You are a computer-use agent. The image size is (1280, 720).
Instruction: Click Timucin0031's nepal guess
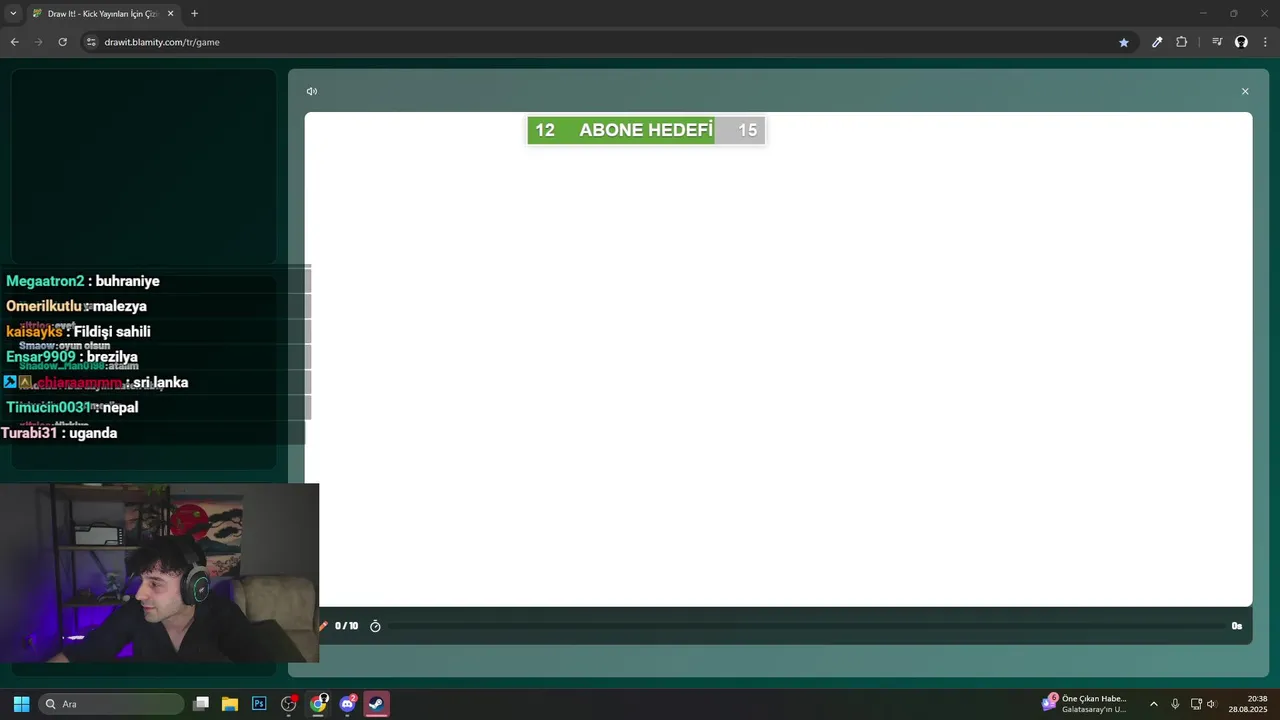click(72, 407)
